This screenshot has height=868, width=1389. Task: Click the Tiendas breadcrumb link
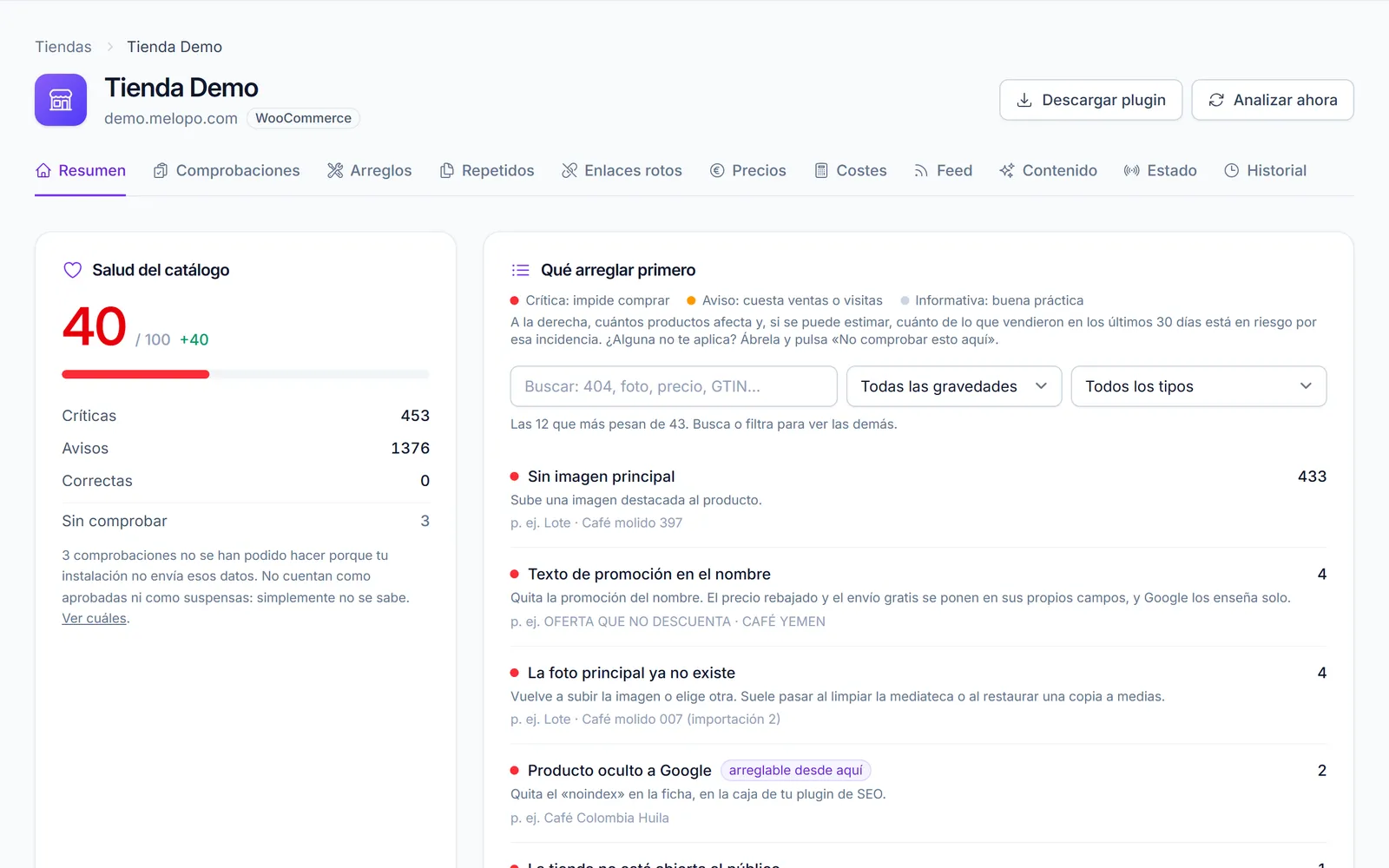click(x=63, y=47)
